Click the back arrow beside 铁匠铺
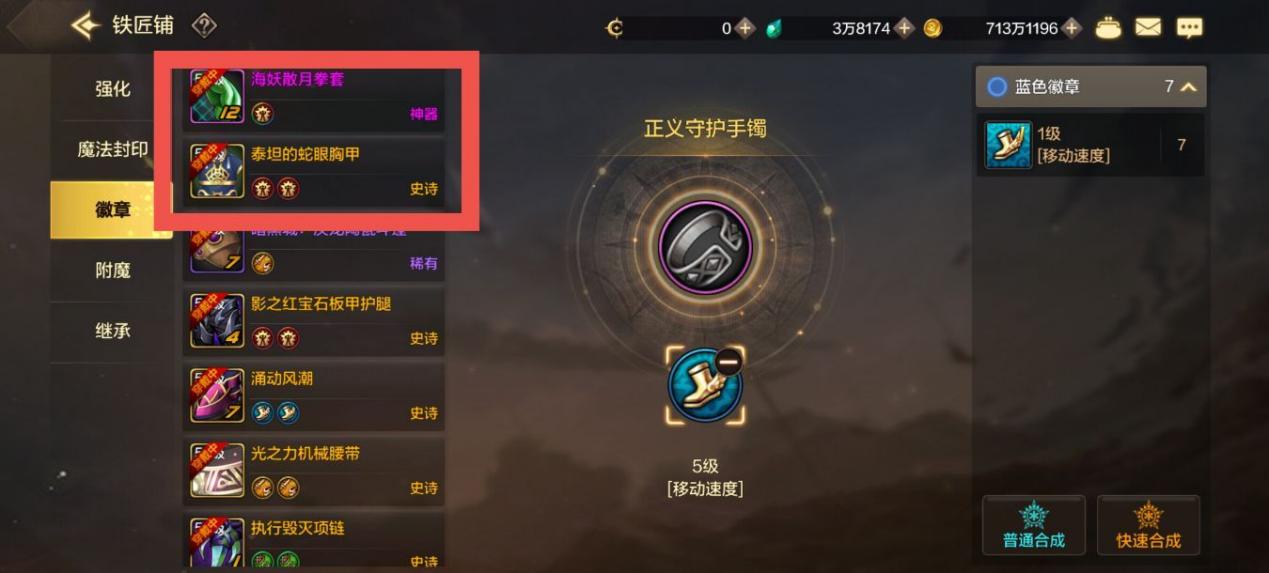This screenshot has width=1269, height=573. point(86,25)
